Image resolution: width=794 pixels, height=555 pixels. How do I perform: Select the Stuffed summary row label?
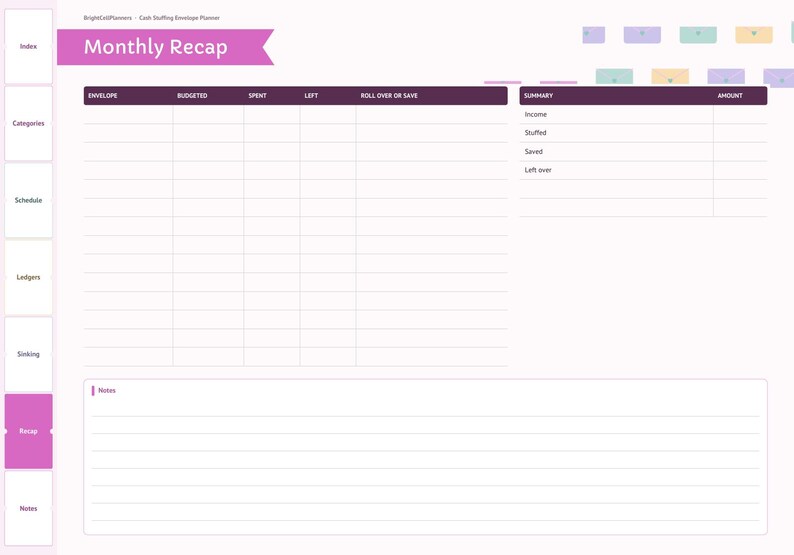[535, 133]
